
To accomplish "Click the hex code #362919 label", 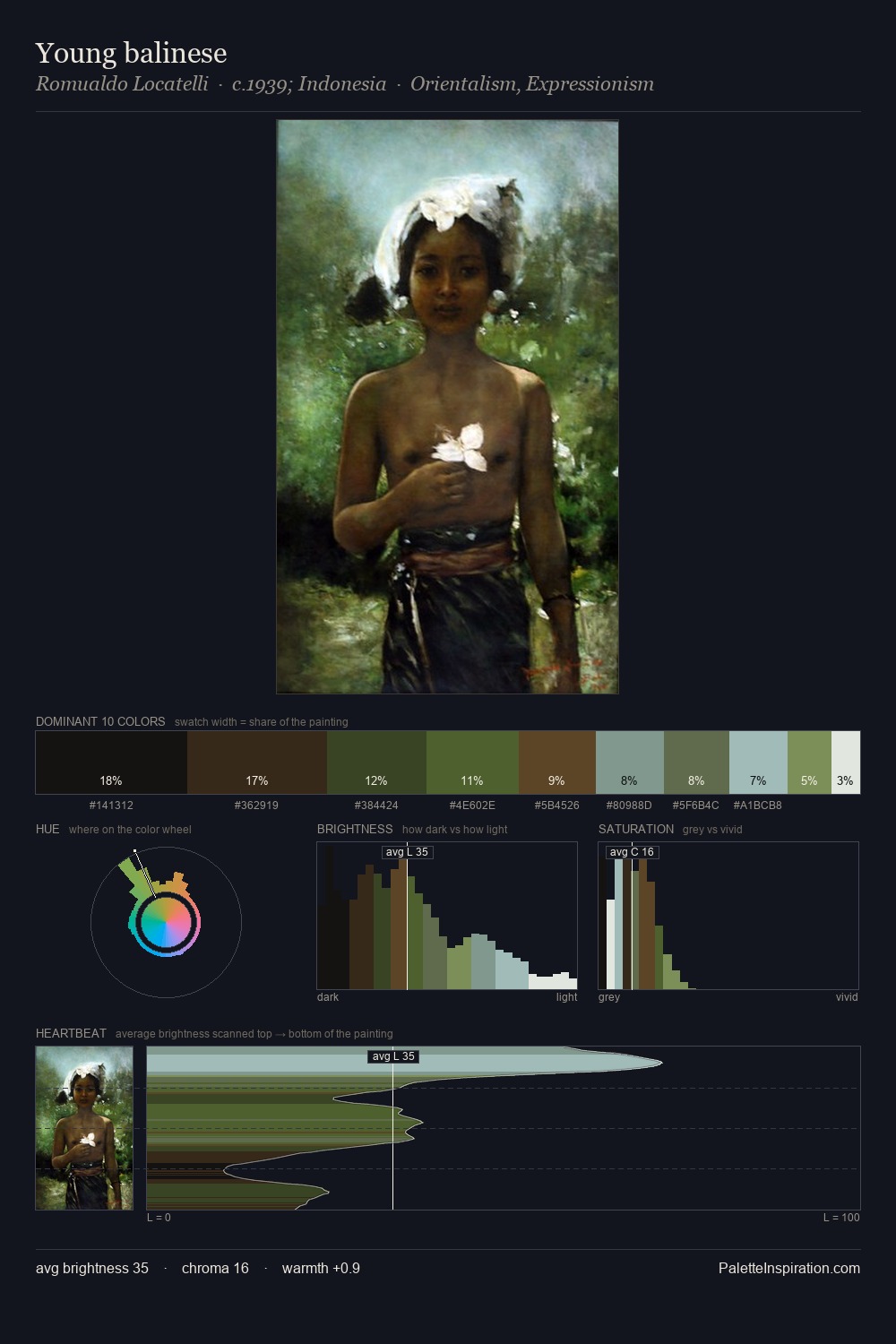I will click(256, 806).
